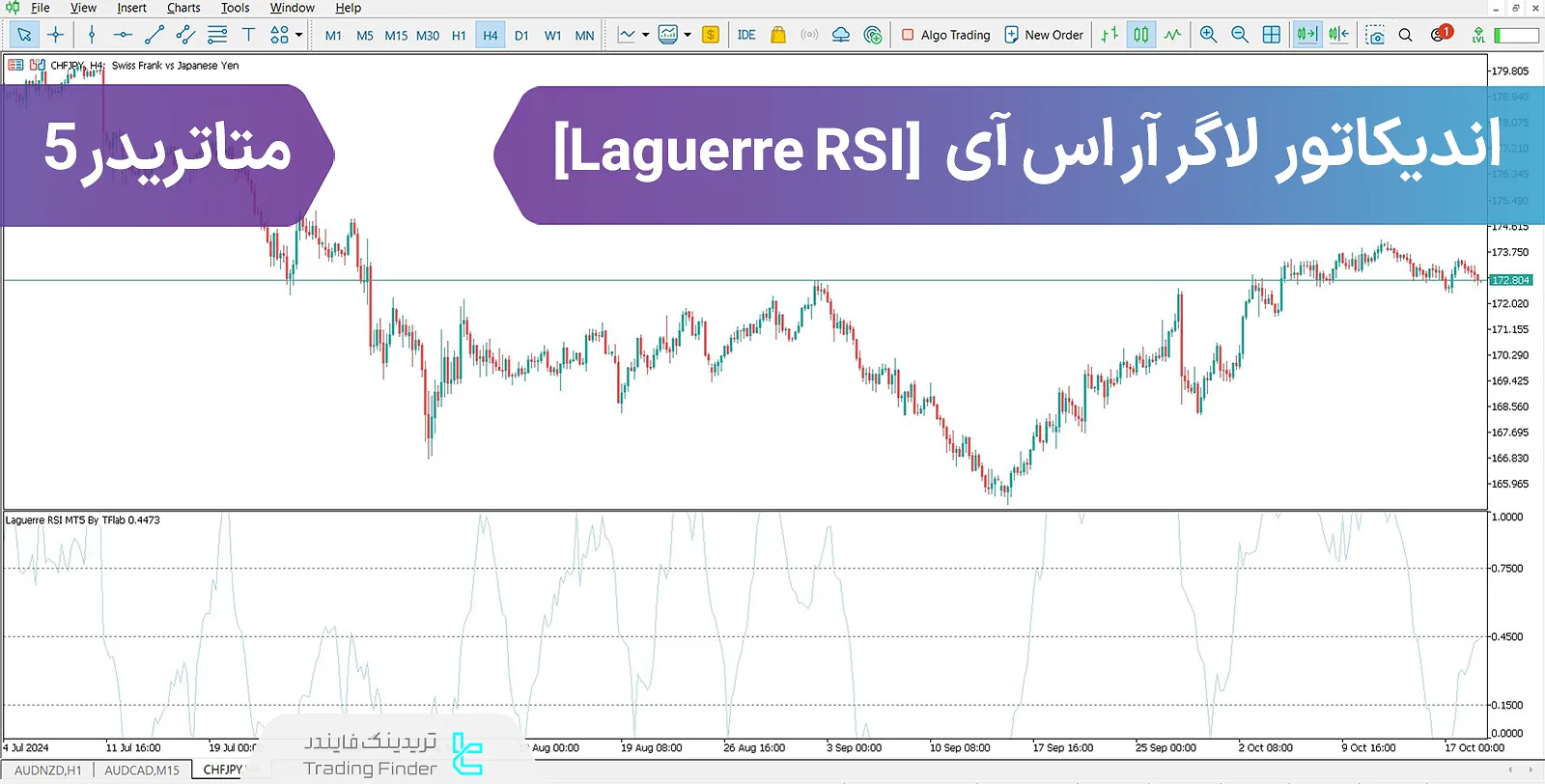Click the connection status progress bar
Screen dimensions: 1545x784
click(x=1516, y=35)
